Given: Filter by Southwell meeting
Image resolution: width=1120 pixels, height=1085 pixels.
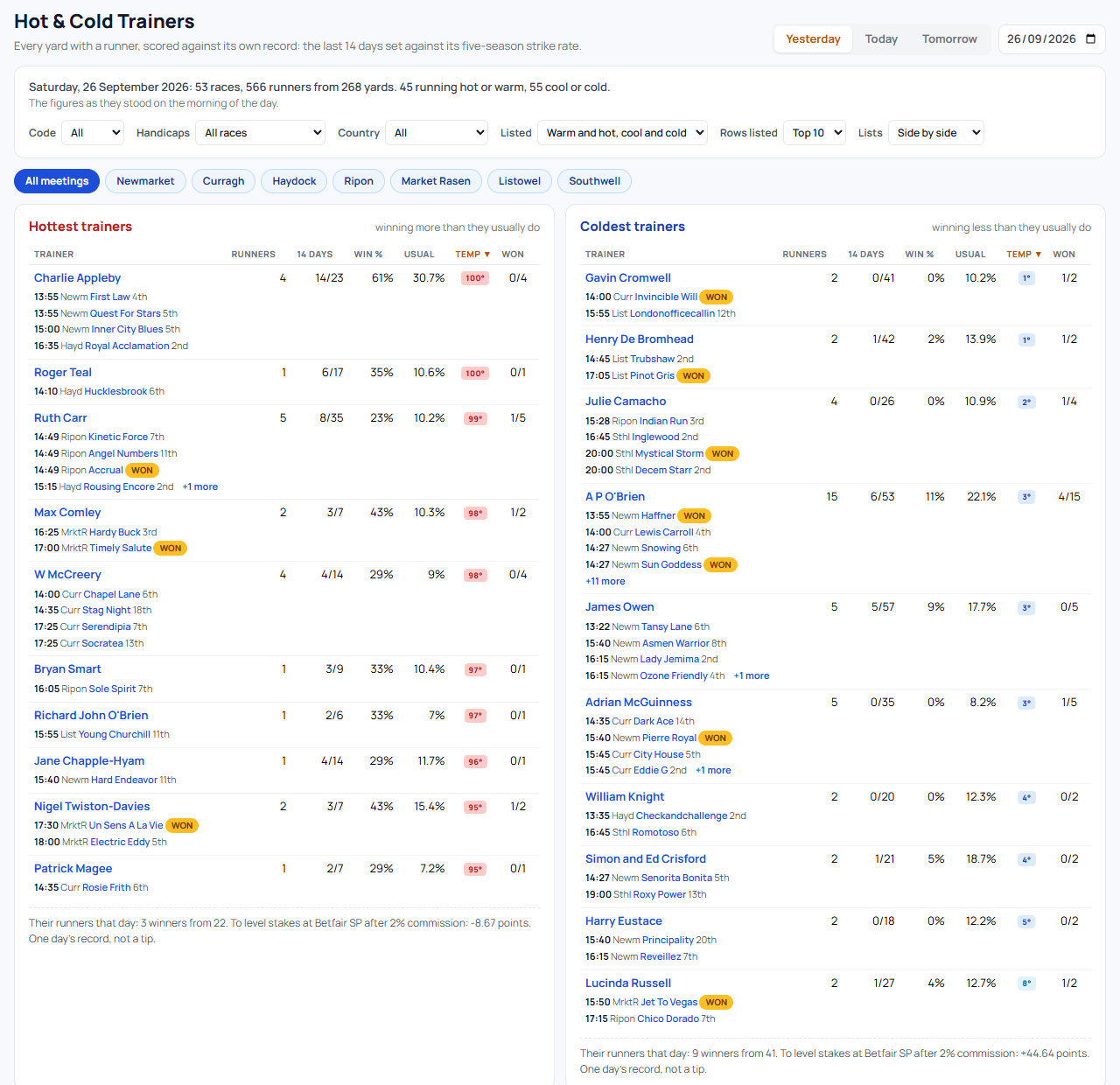Looking at the screenshot, I should coord(594,181).
